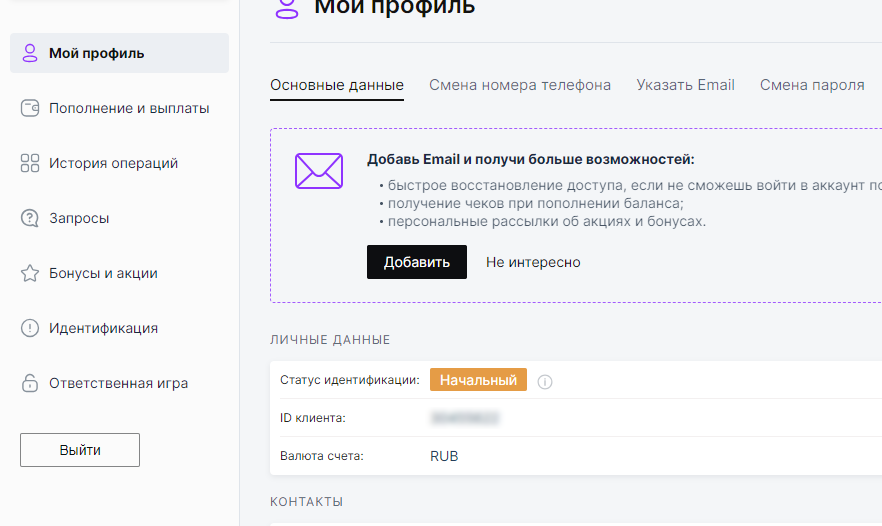
Task: Click the ЛИЧНЫЕ ДАННЫЕ section heading
Action: (x=330, y=340)
